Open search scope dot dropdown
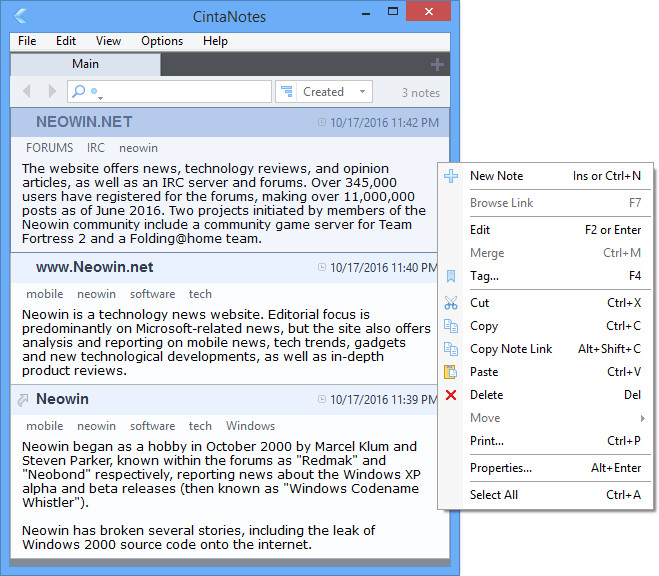 pyautogui.click(x=97, y=93)
